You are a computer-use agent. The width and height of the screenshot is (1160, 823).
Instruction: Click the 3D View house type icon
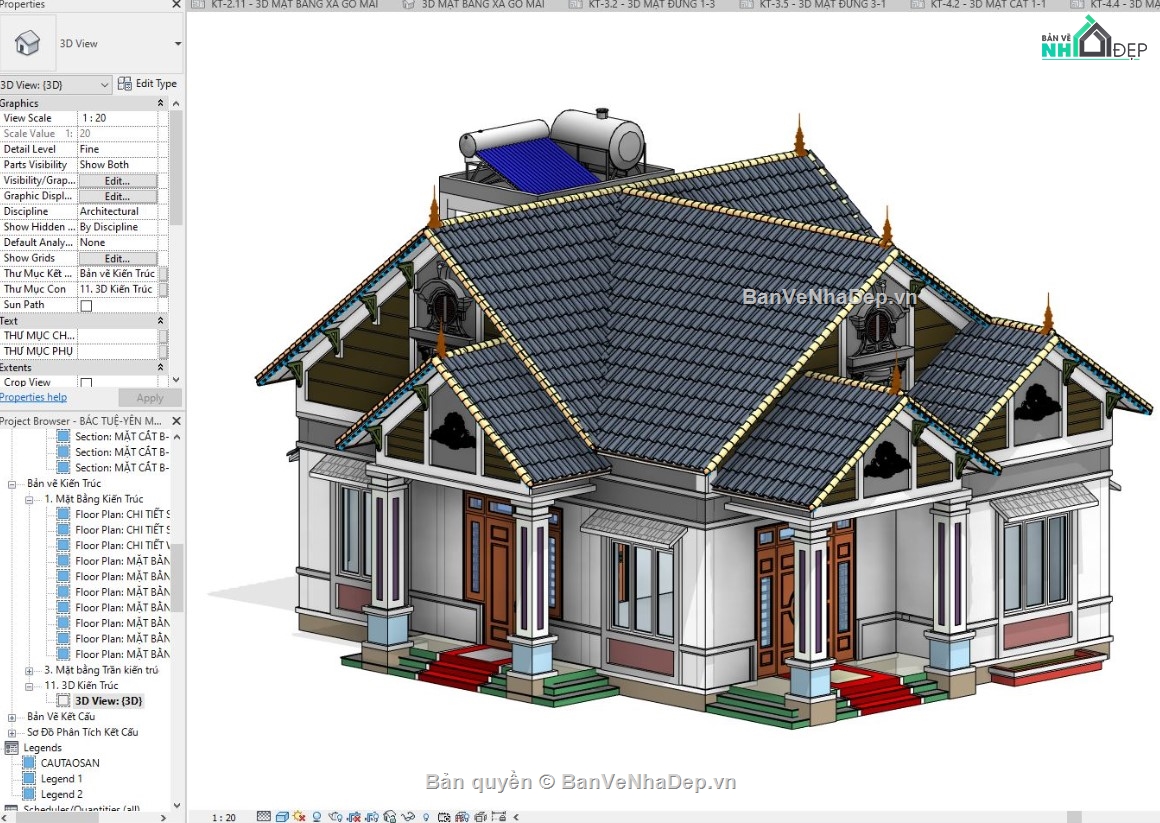click(27, 43)
